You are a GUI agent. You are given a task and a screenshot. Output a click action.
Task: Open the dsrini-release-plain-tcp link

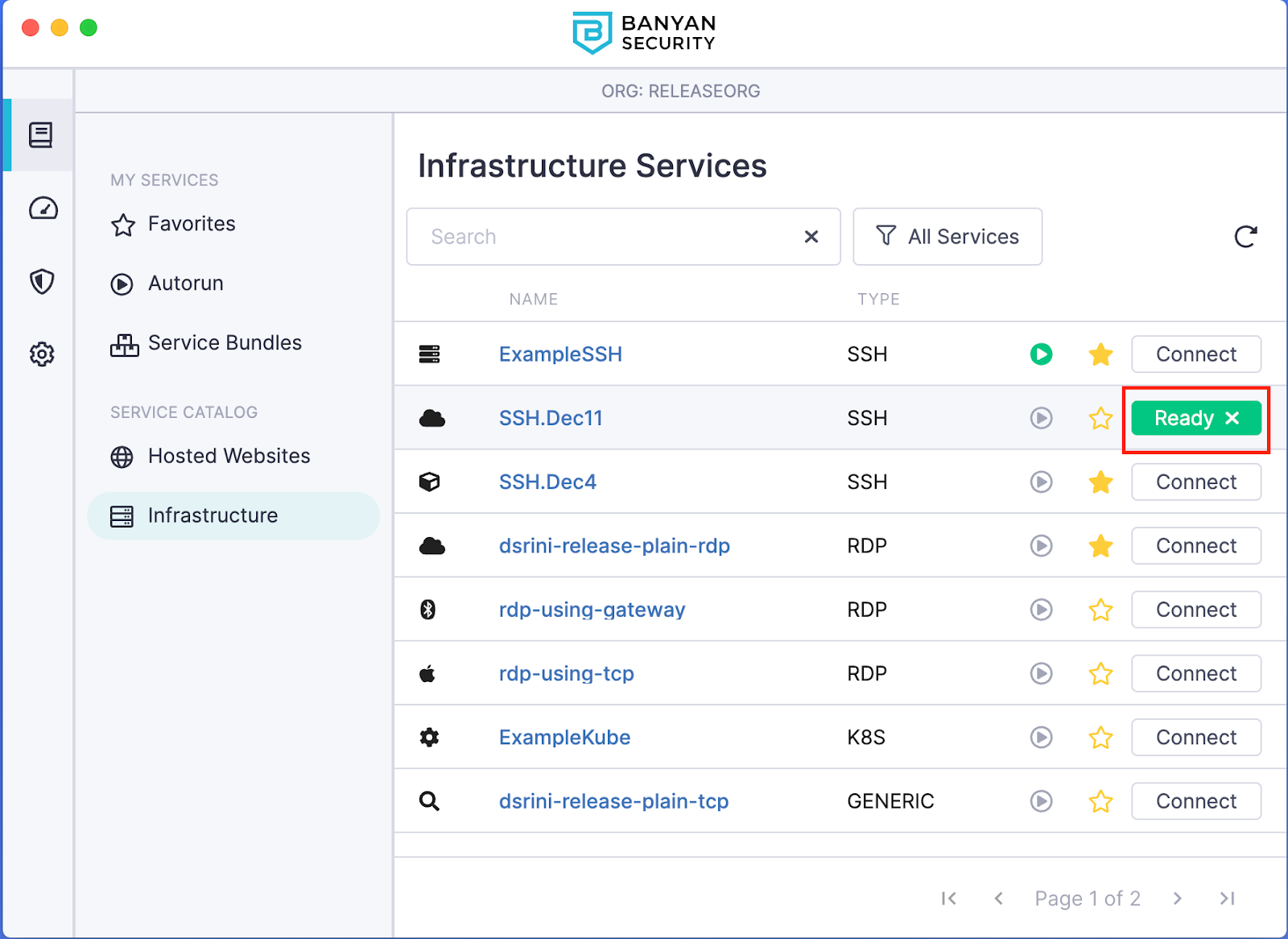point(613,801)
